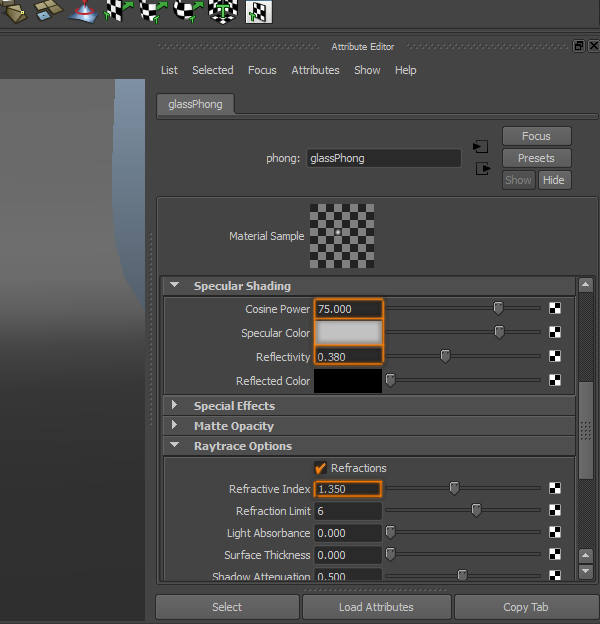Click the Surface Thickness value field
600x624 pixels.
348,555
